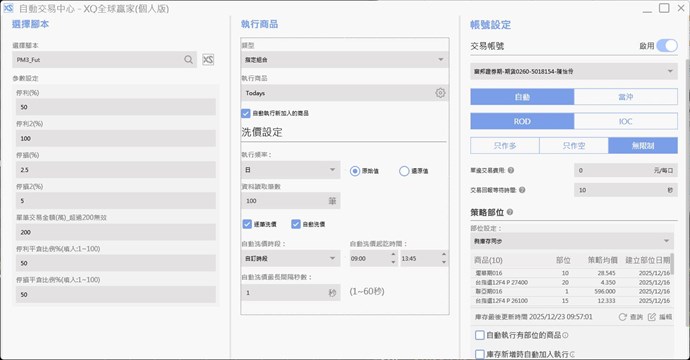
Task: Click the position table vertical scrollbar
Action: (672, 264)
